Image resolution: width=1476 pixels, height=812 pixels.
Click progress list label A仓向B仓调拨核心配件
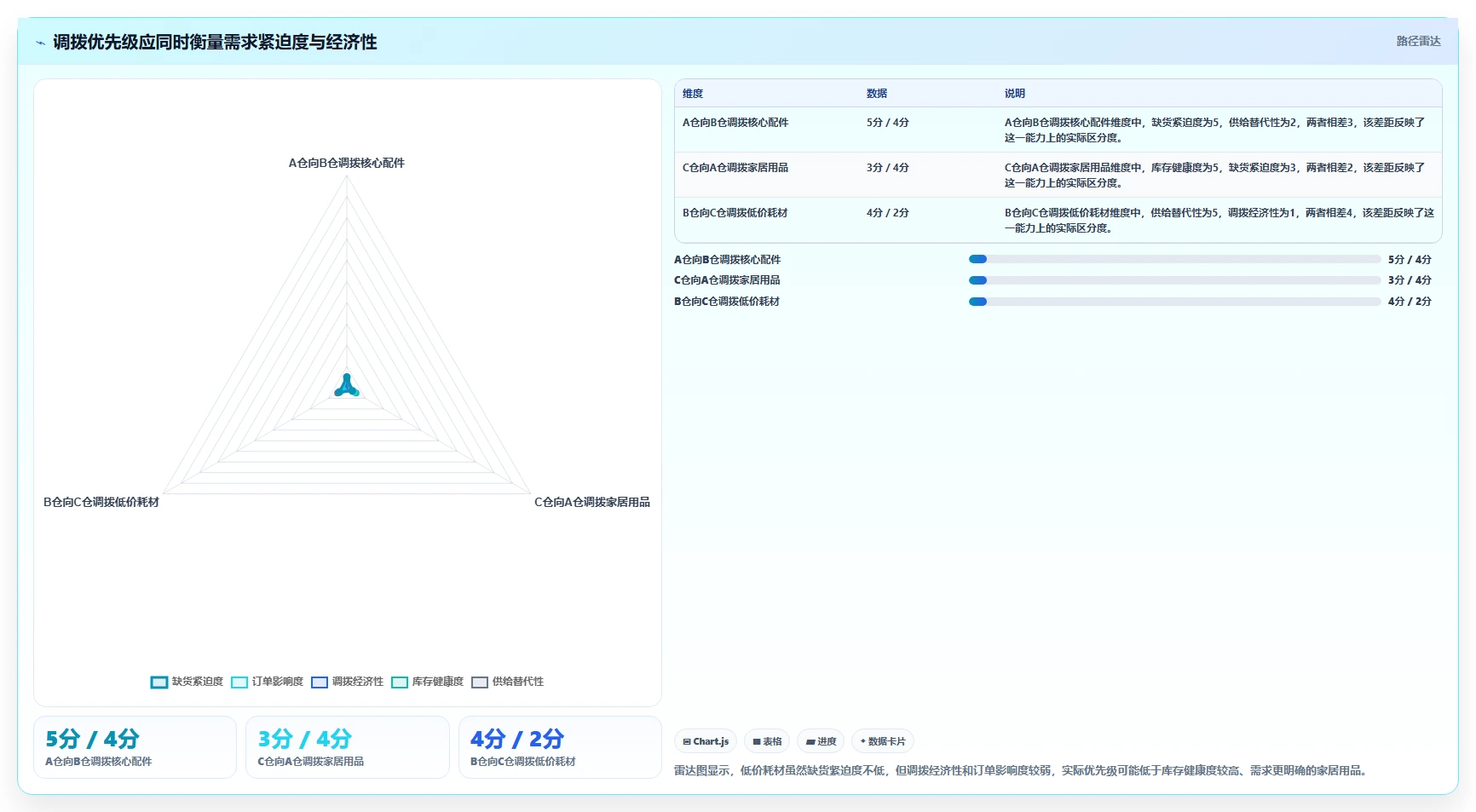coord(728,260)
